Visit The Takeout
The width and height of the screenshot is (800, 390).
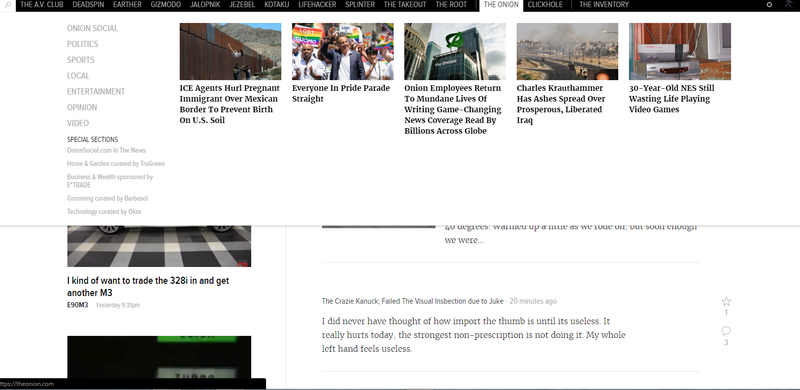[x=405, y=5]
